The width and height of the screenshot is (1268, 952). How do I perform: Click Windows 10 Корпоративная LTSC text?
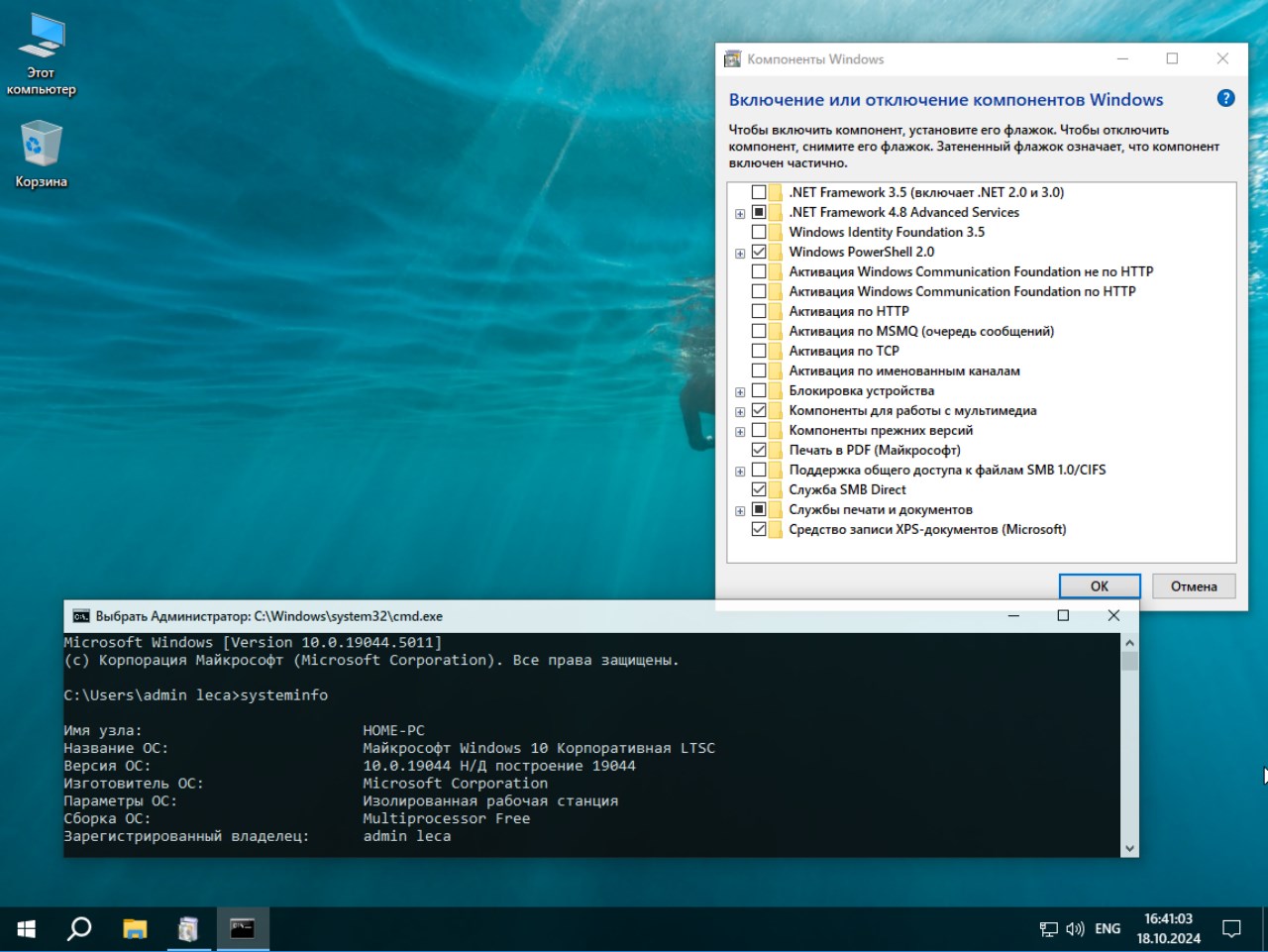pyautogui.click(x=587, y=748)
